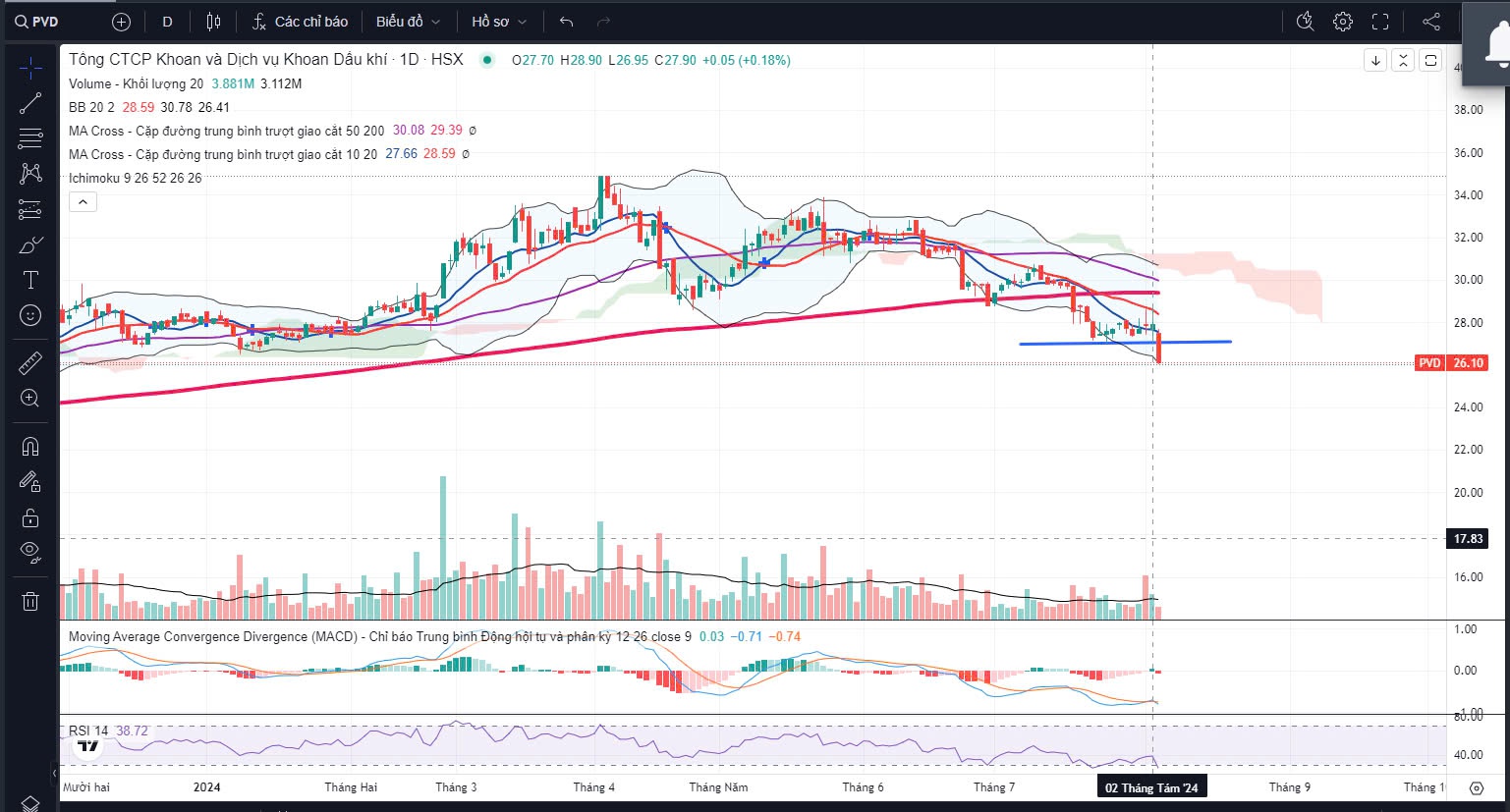Activate the zoom in tool

point(30,399)
